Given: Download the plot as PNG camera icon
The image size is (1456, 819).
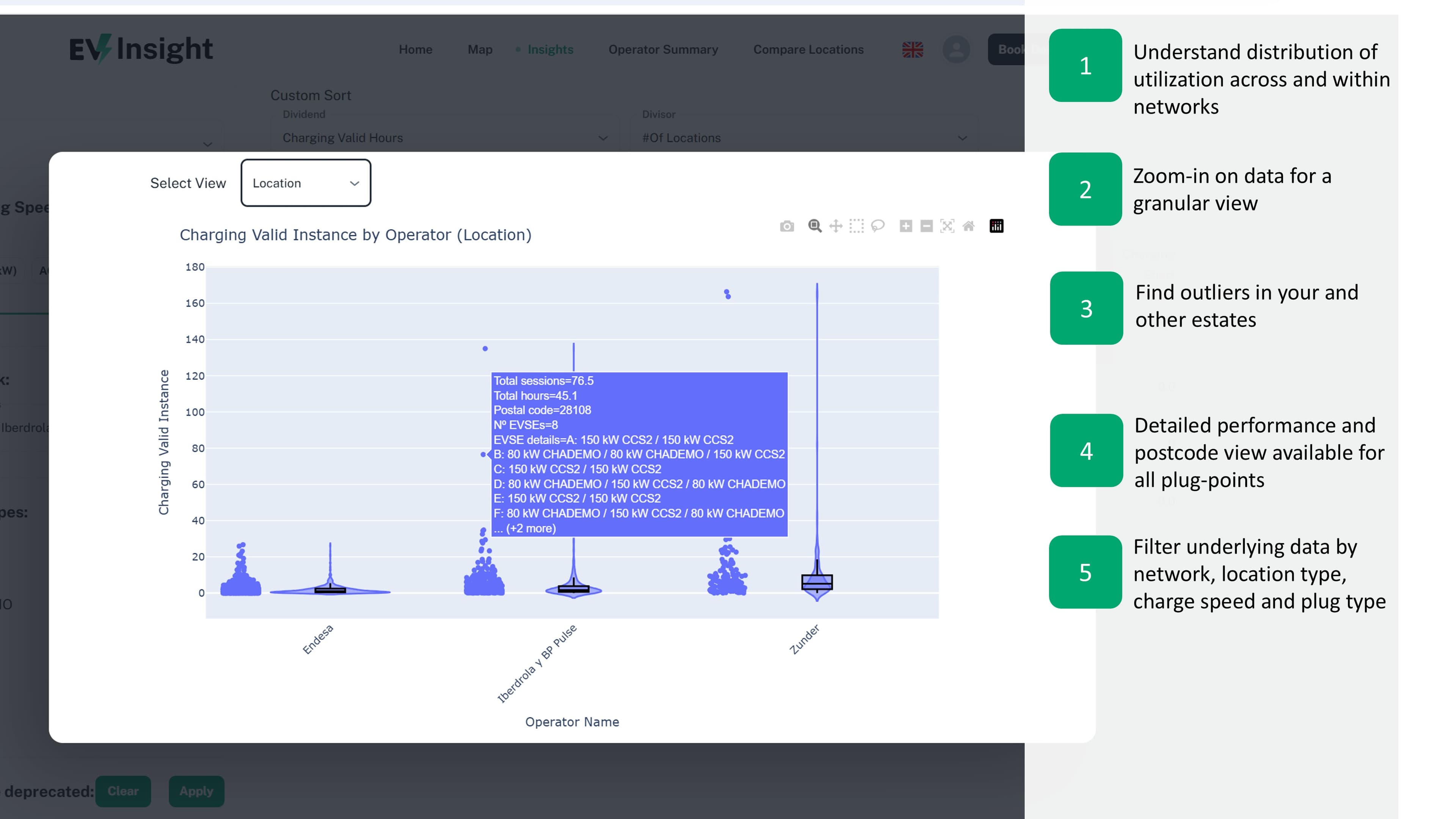Looking at the screenshot, I should click(787, 227).
